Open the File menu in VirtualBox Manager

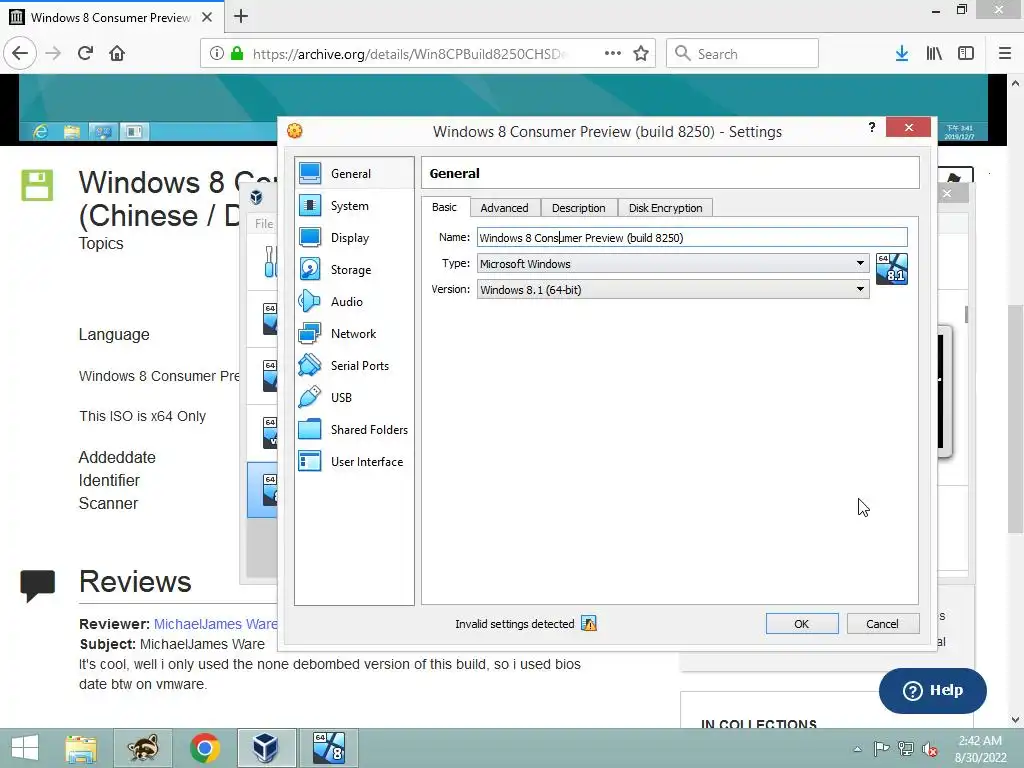click(x=264, y=223)
